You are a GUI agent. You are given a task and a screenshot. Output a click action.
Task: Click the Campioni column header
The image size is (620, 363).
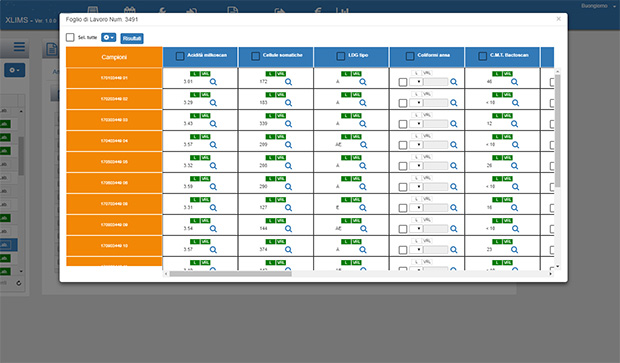point(114,57)
